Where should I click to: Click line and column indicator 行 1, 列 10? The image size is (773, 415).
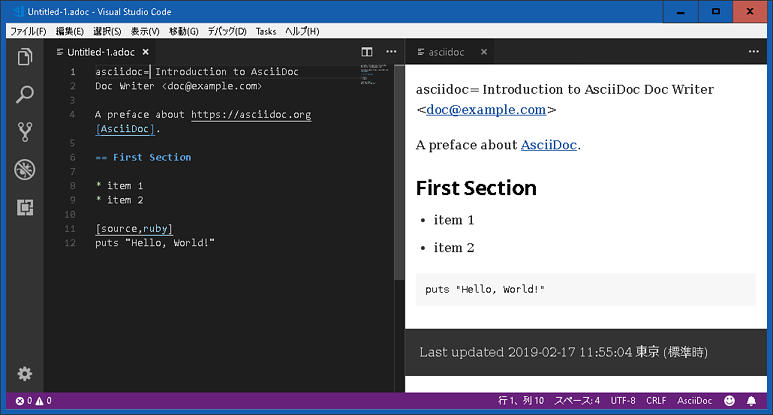click(x=521, y=401)
